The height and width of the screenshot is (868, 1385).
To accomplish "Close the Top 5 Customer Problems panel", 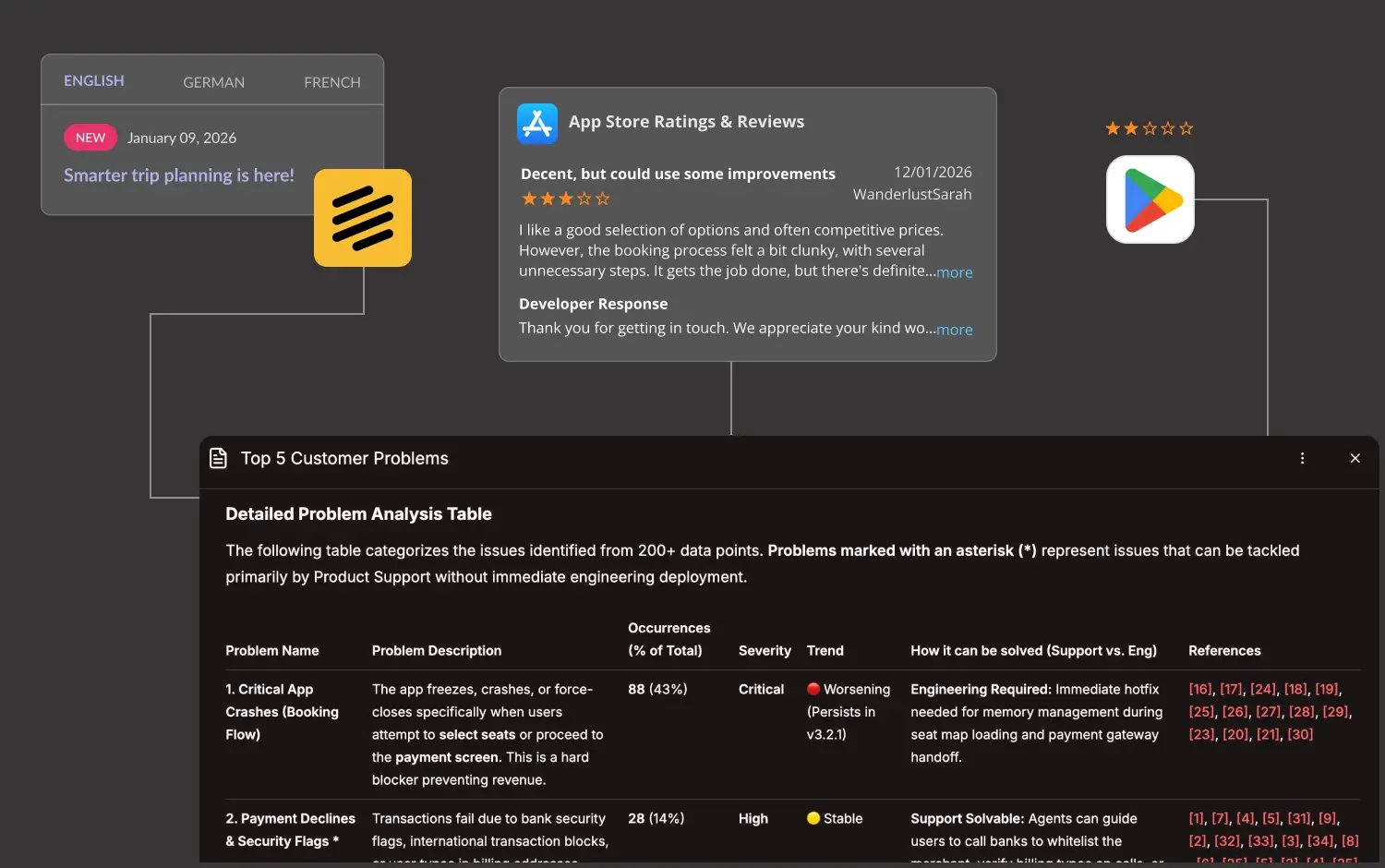I will coord(1355,457).
